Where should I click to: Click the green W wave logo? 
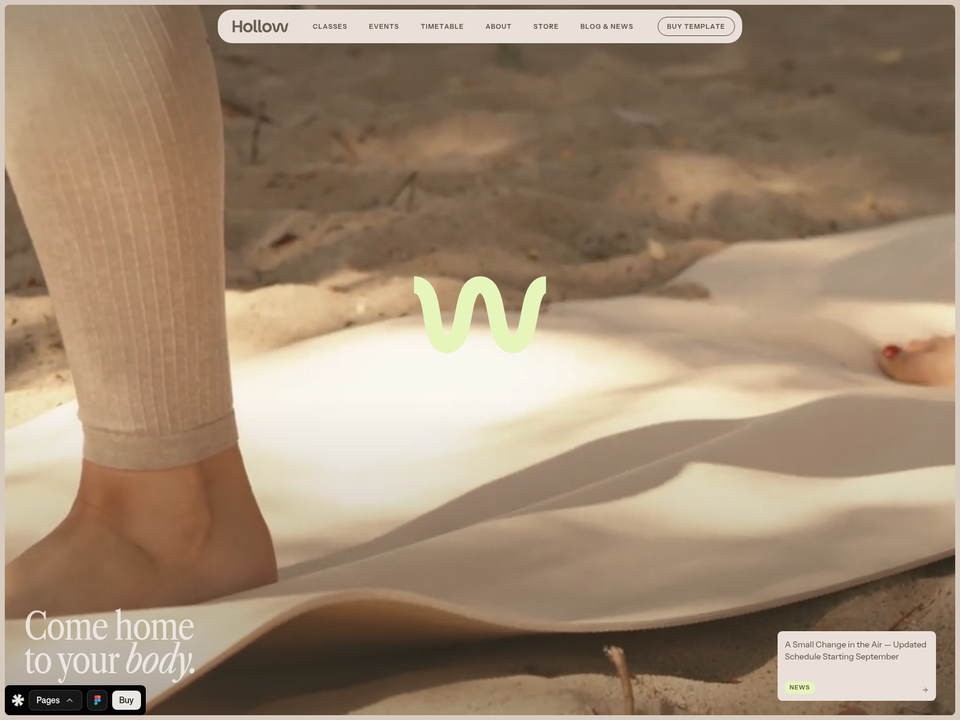(480, 314)
